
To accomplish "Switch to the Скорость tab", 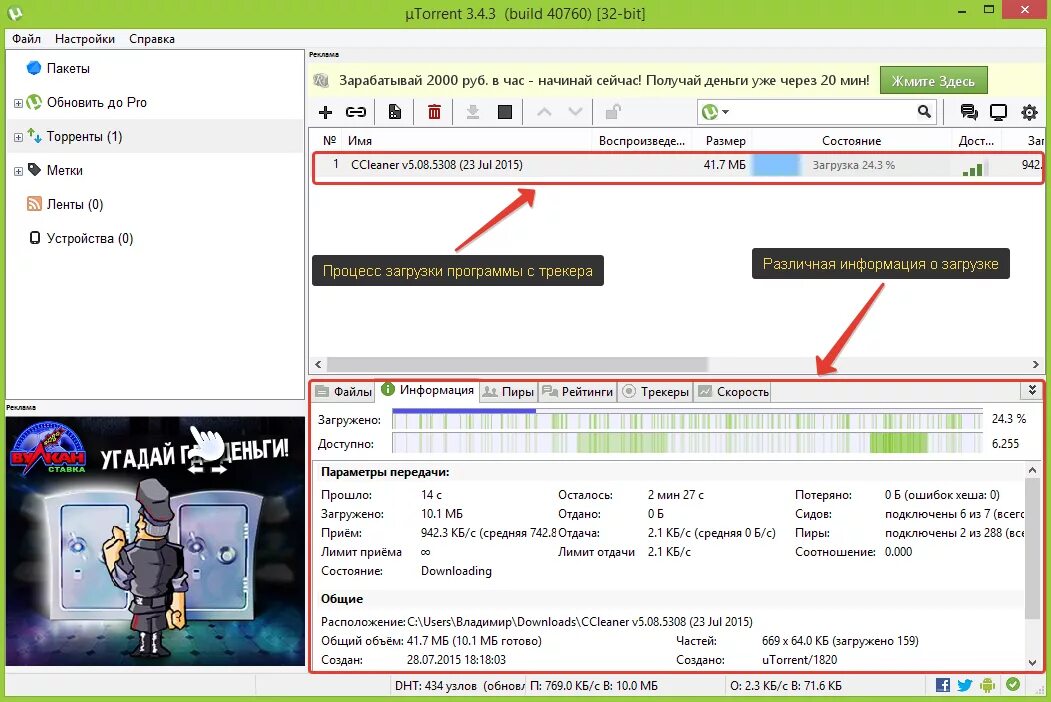I will coord(733,392).
